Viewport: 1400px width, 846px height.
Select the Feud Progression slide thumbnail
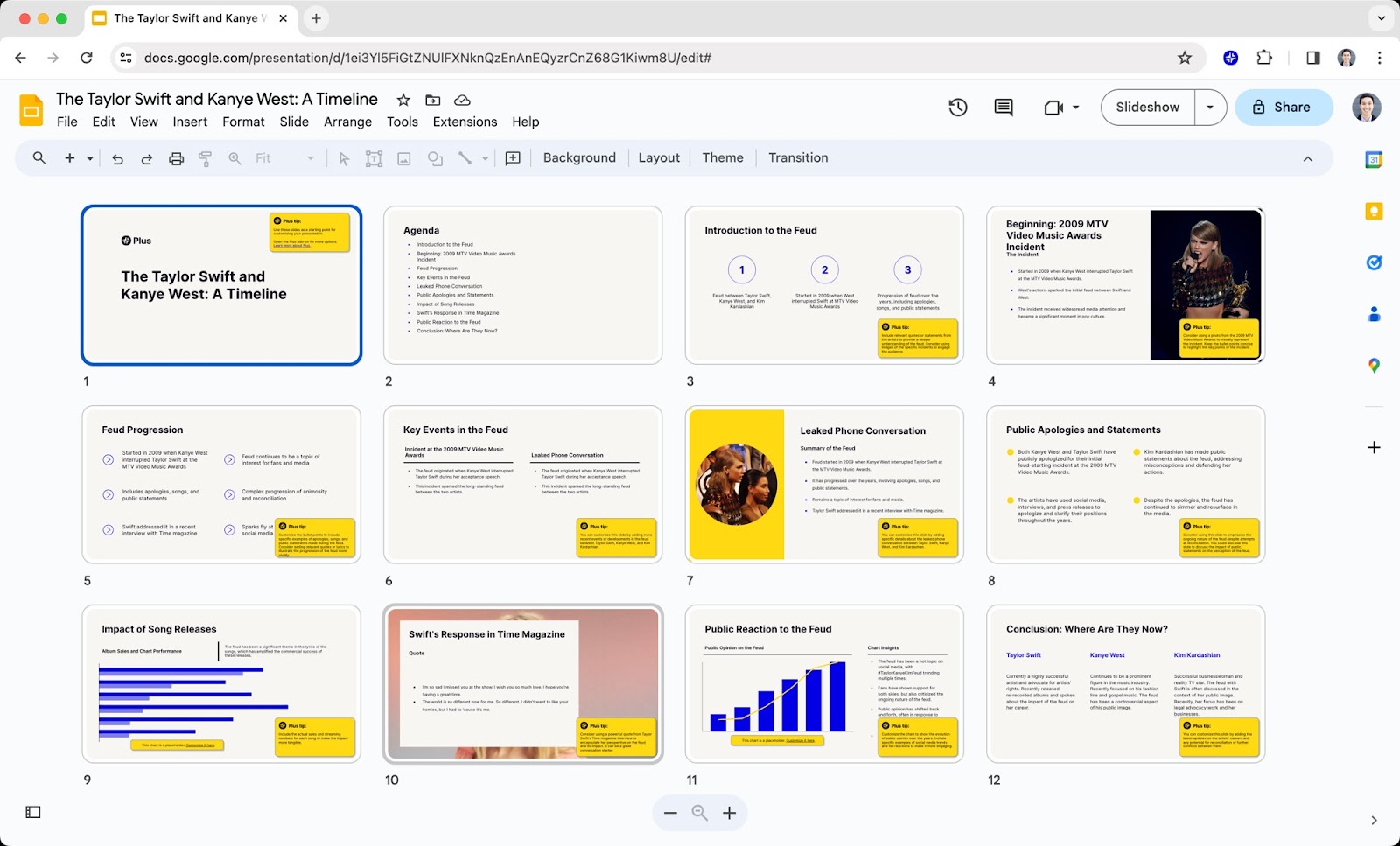[221, 485]
